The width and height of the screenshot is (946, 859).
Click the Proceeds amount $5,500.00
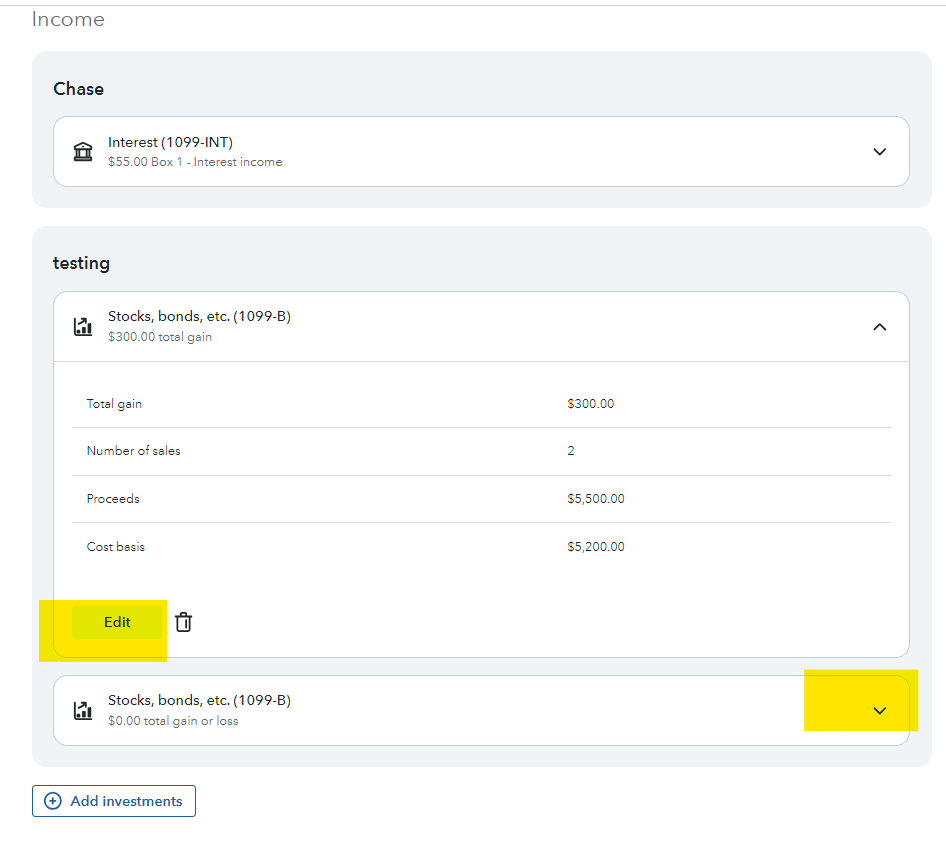(595, 499)
